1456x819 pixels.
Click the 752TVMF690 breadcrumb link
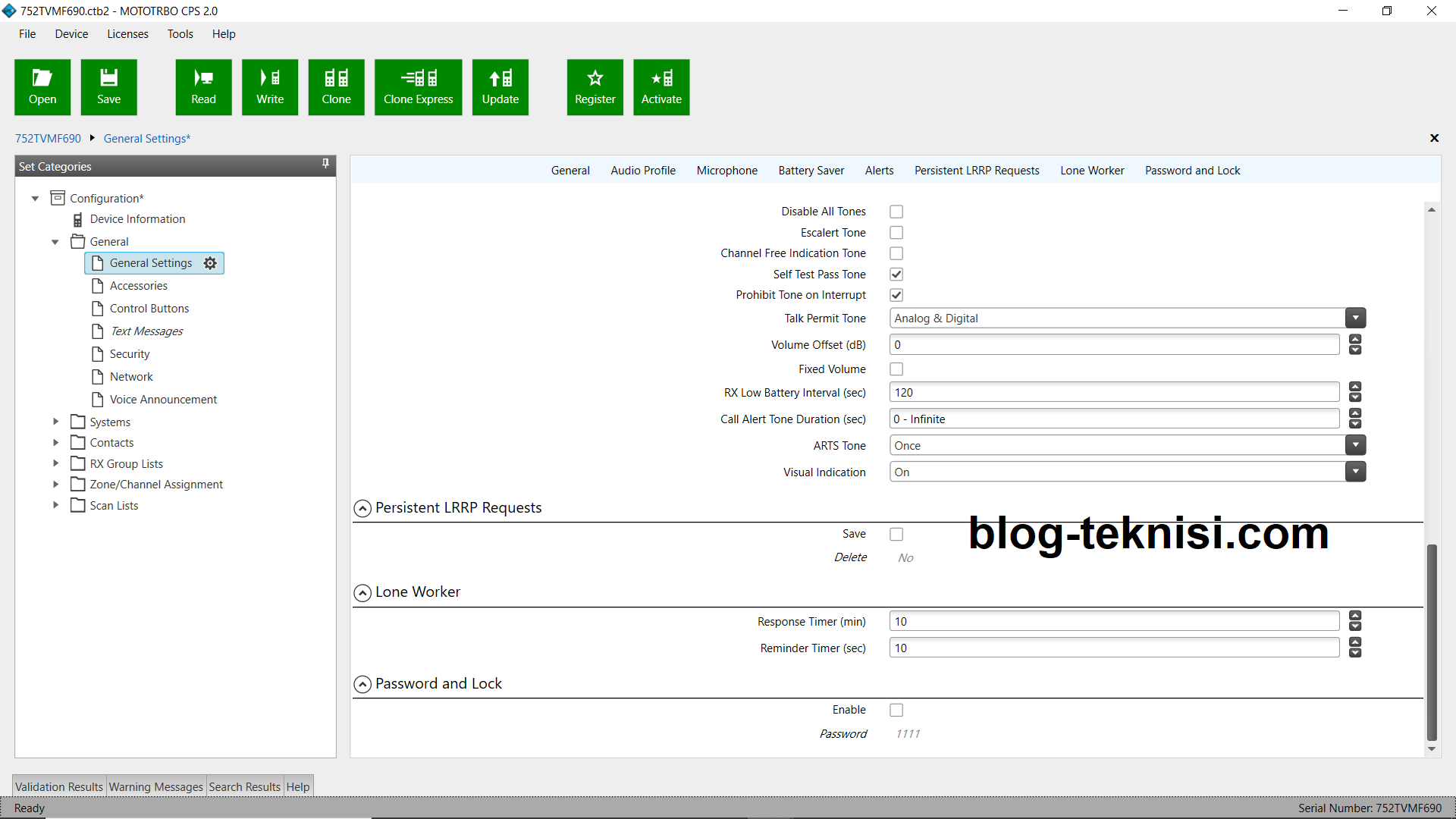click(x=48, y=139)
